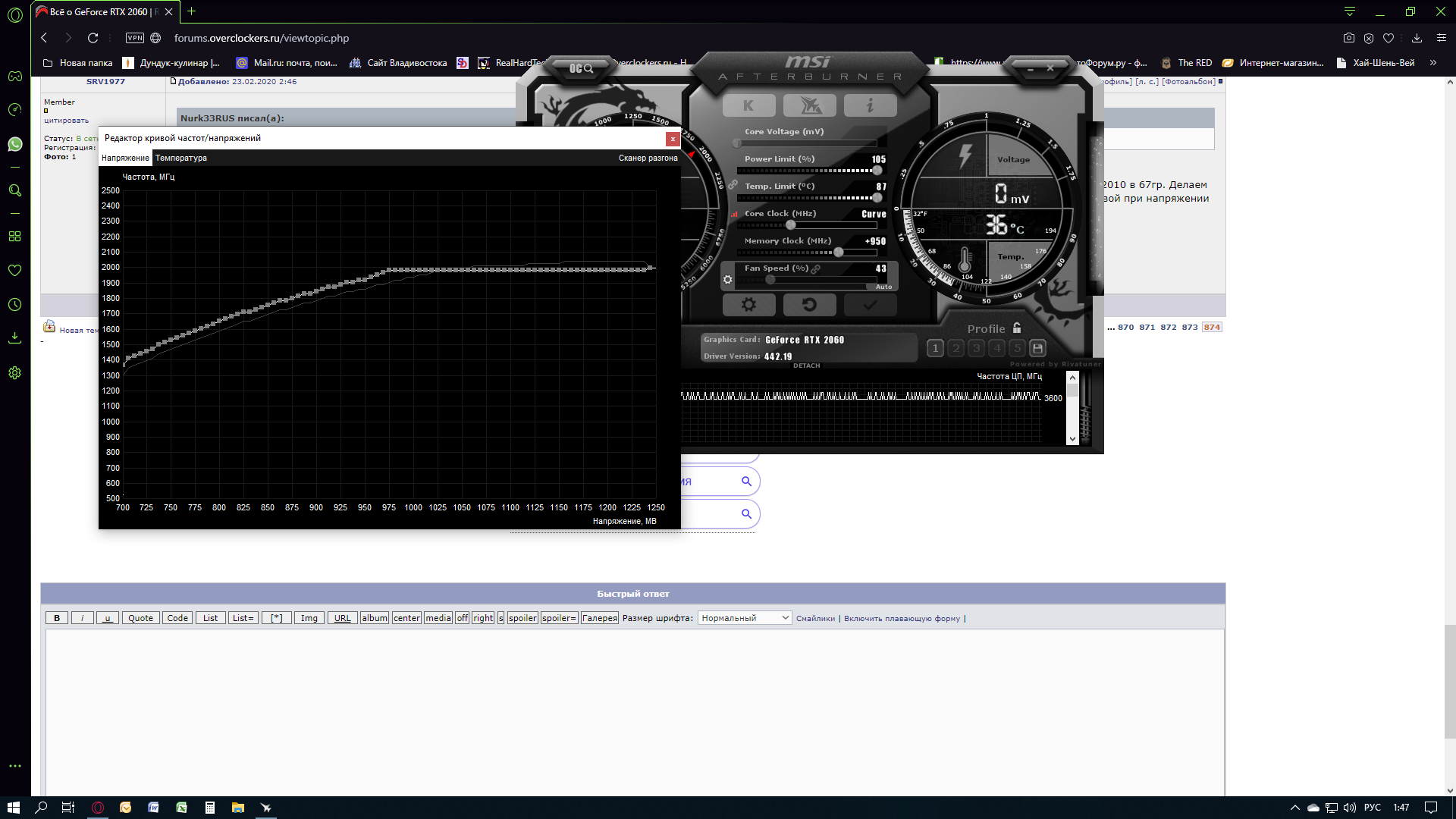1456x819 pixels.
Task: Click in the quick reply text area
Action: tap(633, 705)
